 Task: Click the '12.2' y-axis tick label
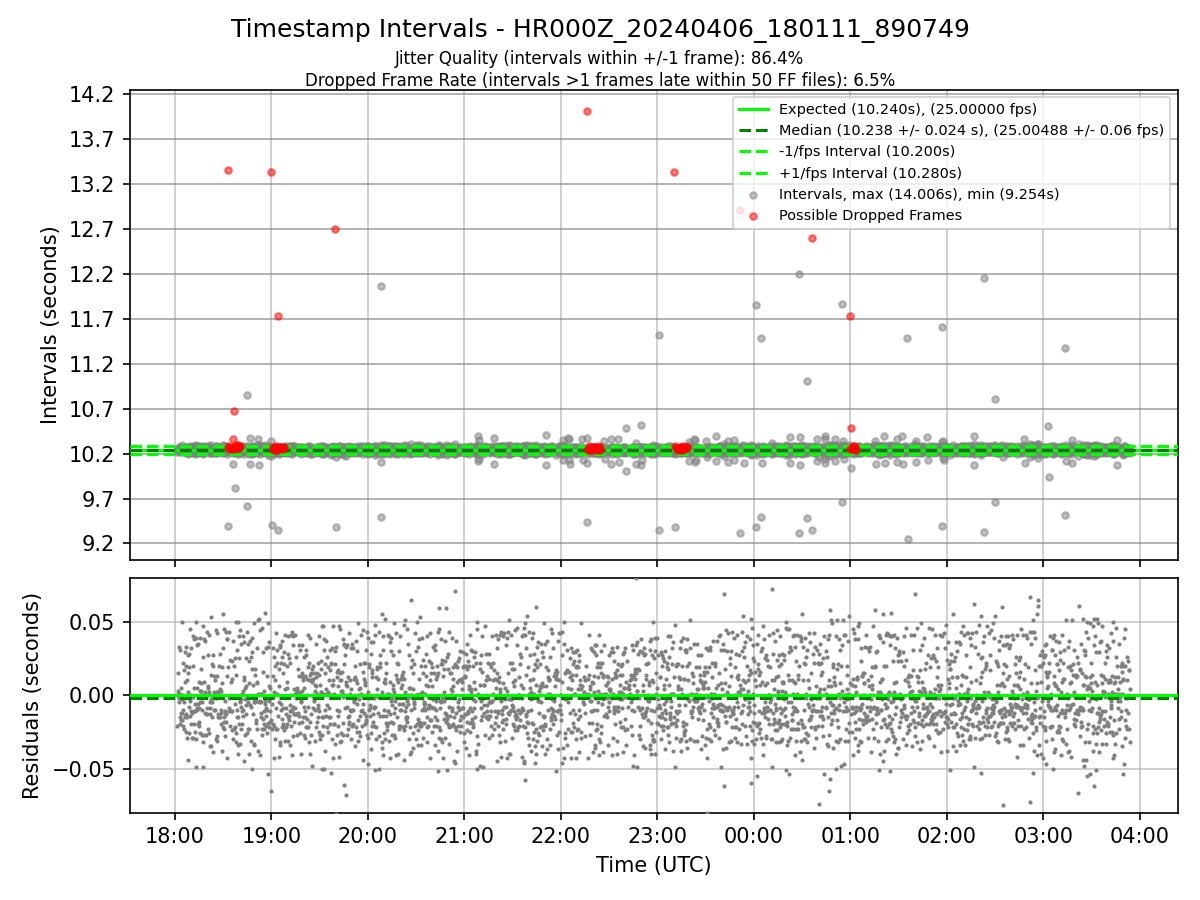[x=94, y=274]
